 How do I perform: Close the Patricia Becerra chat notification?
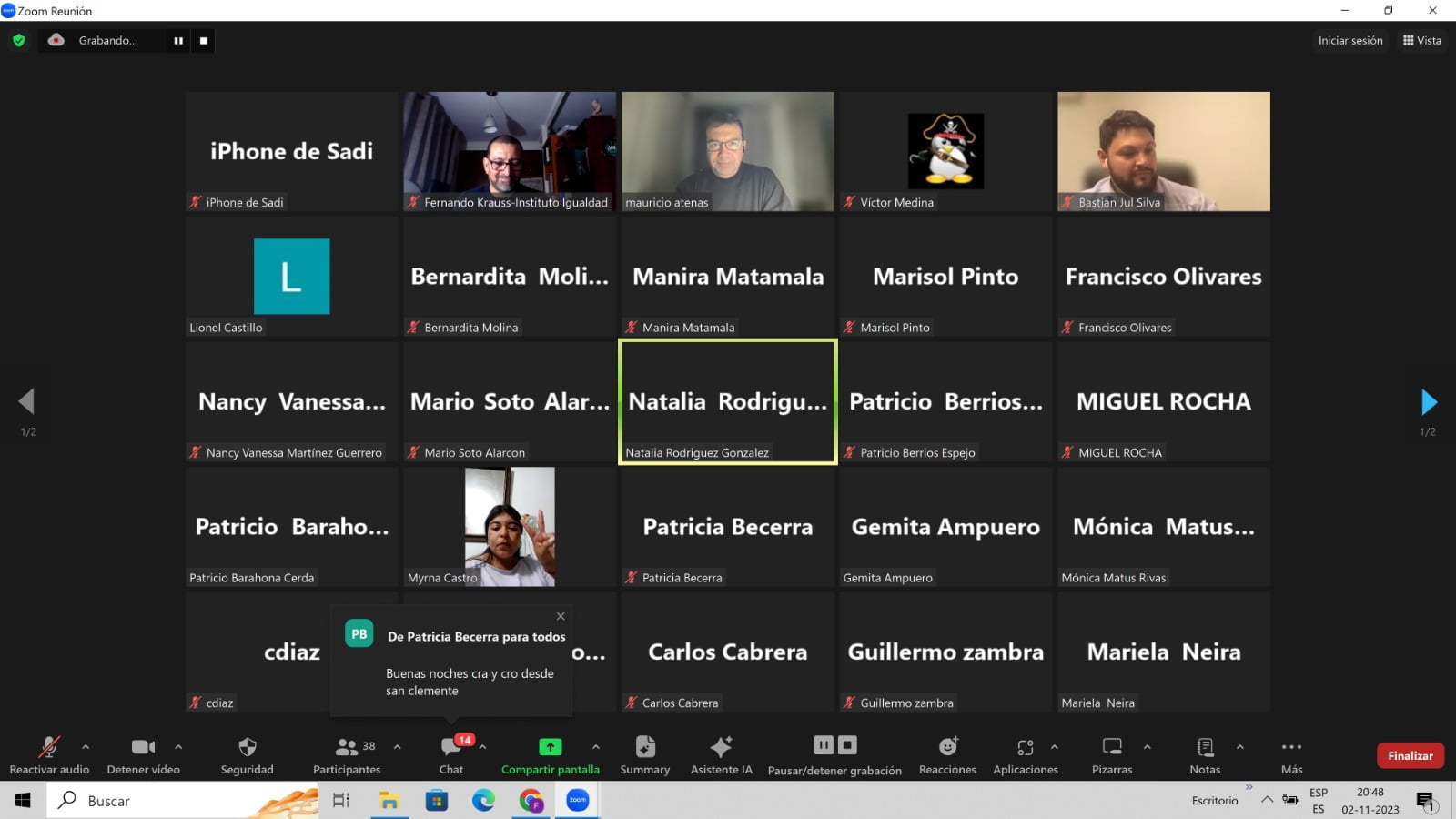click(x=561, y=616)
